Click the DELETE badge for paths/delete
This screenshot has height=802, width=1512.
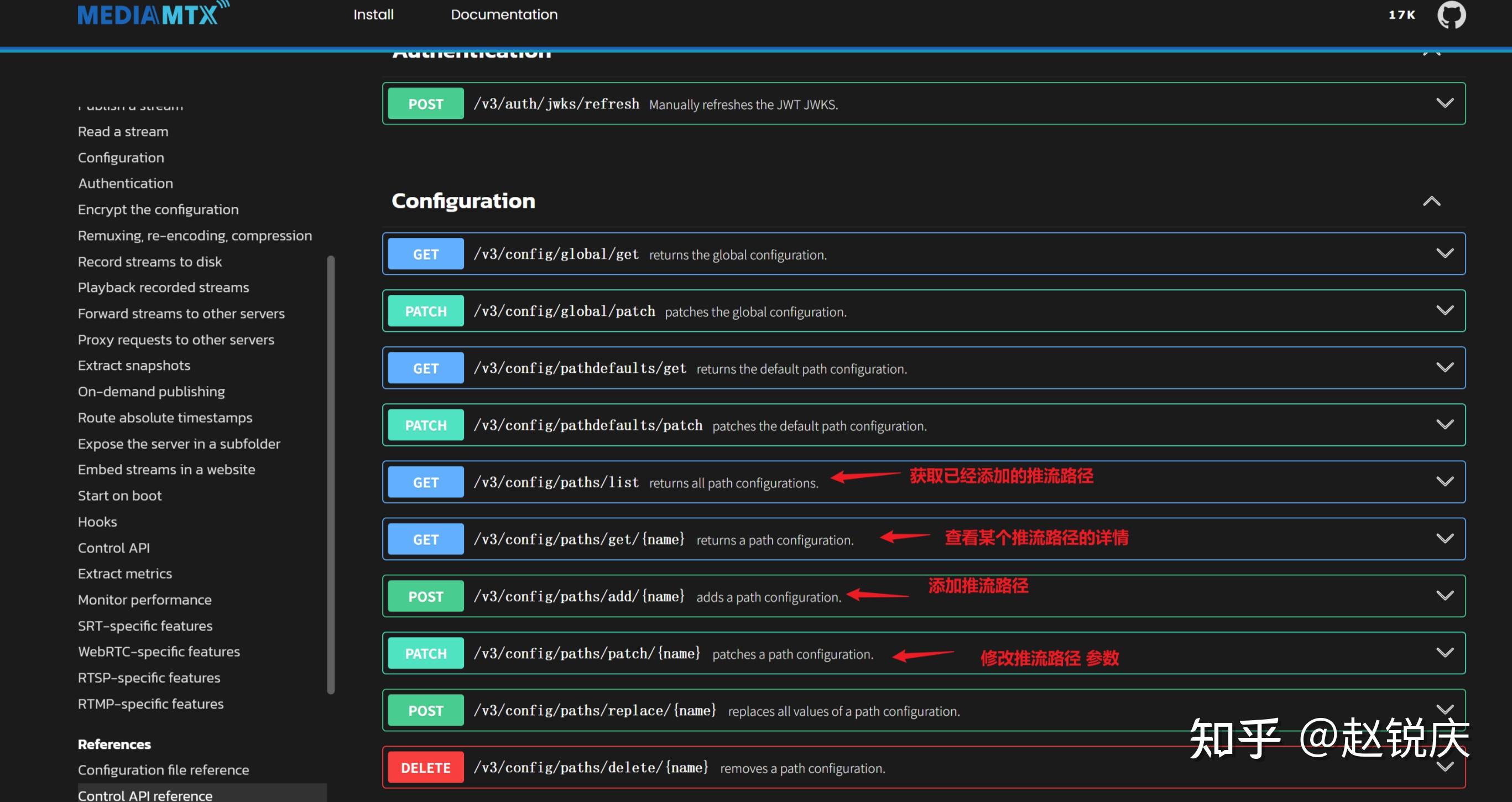(425, 767)
